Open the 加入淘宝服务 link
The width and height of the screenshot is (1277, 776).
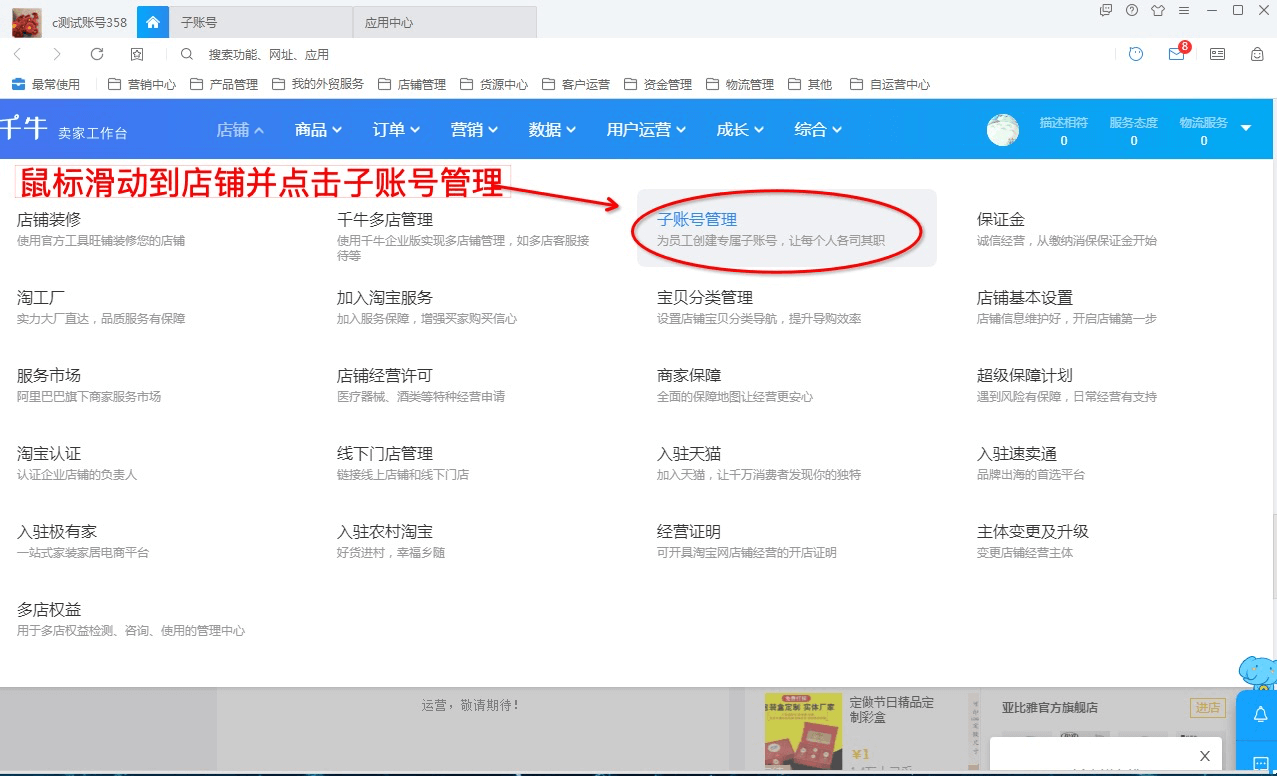point(385,298)
